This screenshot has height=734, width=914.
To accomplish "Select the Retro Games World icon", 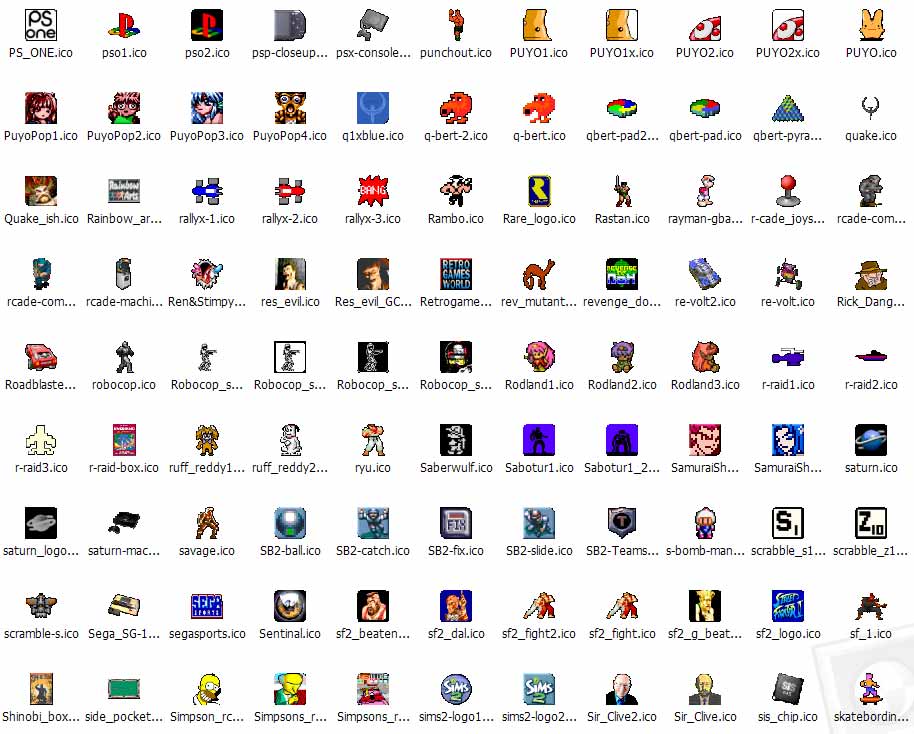I will [456, 274].
